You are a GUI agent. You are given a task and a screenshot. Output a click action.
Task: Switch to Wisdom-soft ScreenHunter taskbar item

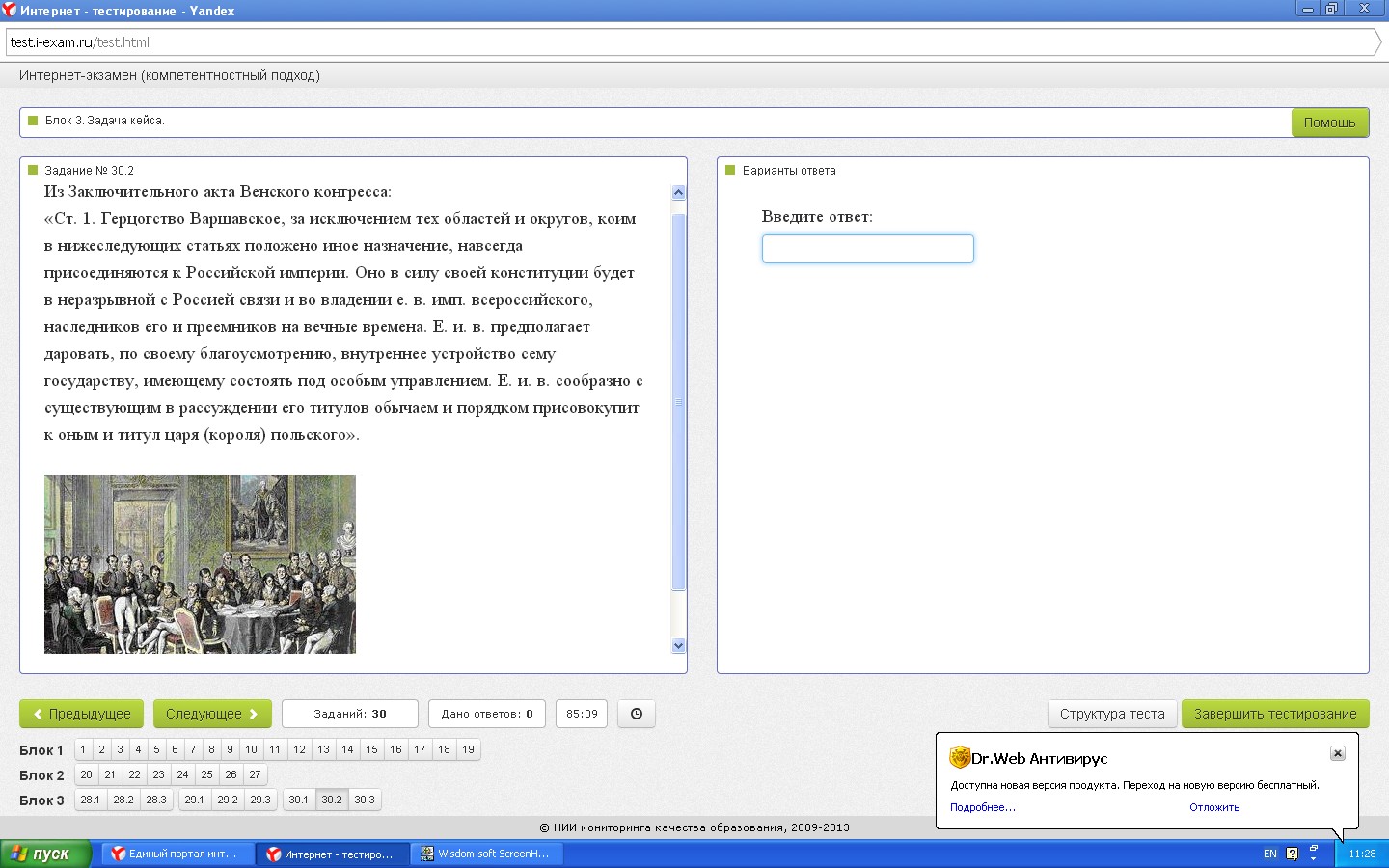(487, 854)
